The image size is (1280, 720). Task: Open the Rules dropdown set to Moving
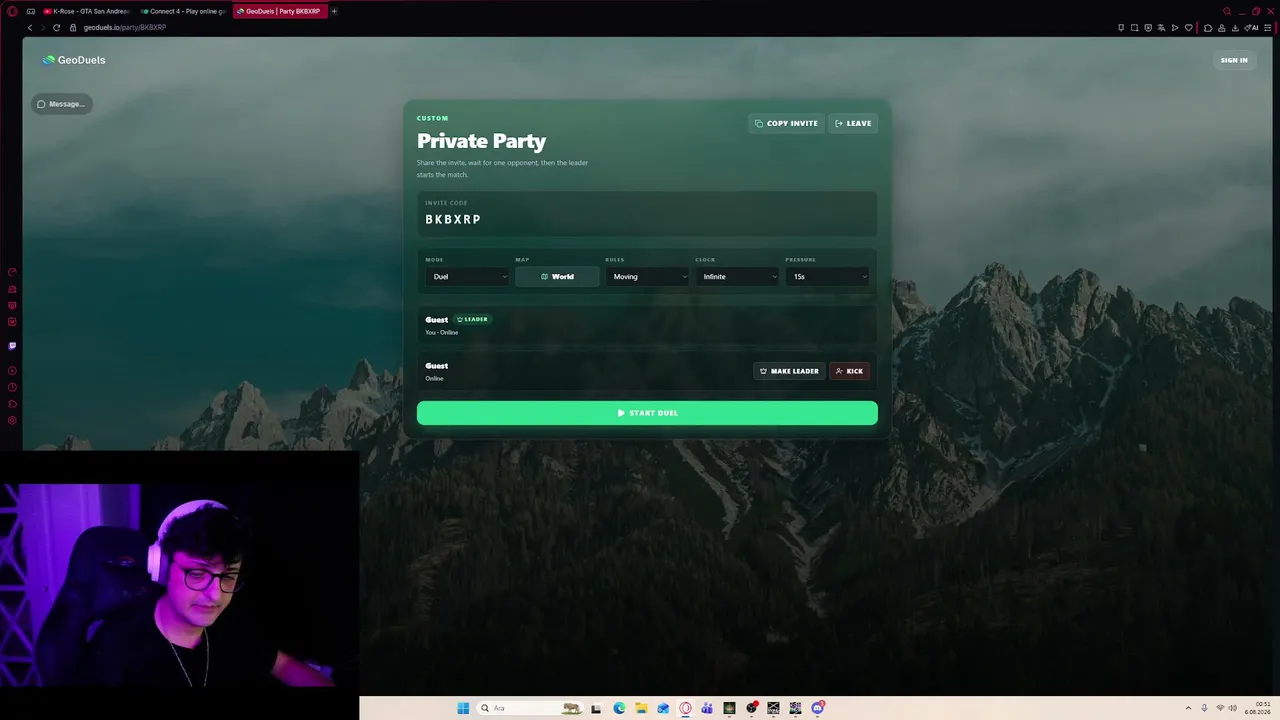[648, 277]
